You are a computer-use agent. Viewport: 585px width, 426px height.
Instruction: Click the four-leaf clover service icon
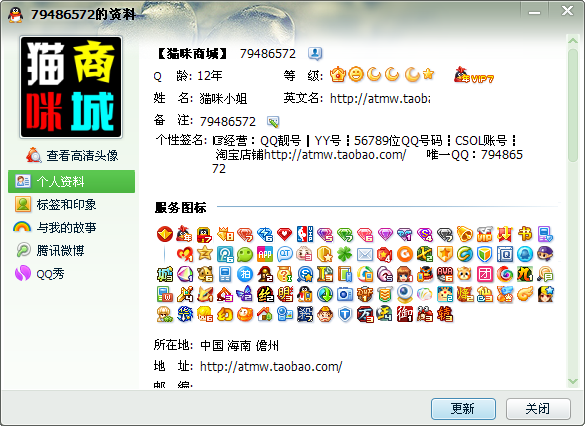coord(345,254)
